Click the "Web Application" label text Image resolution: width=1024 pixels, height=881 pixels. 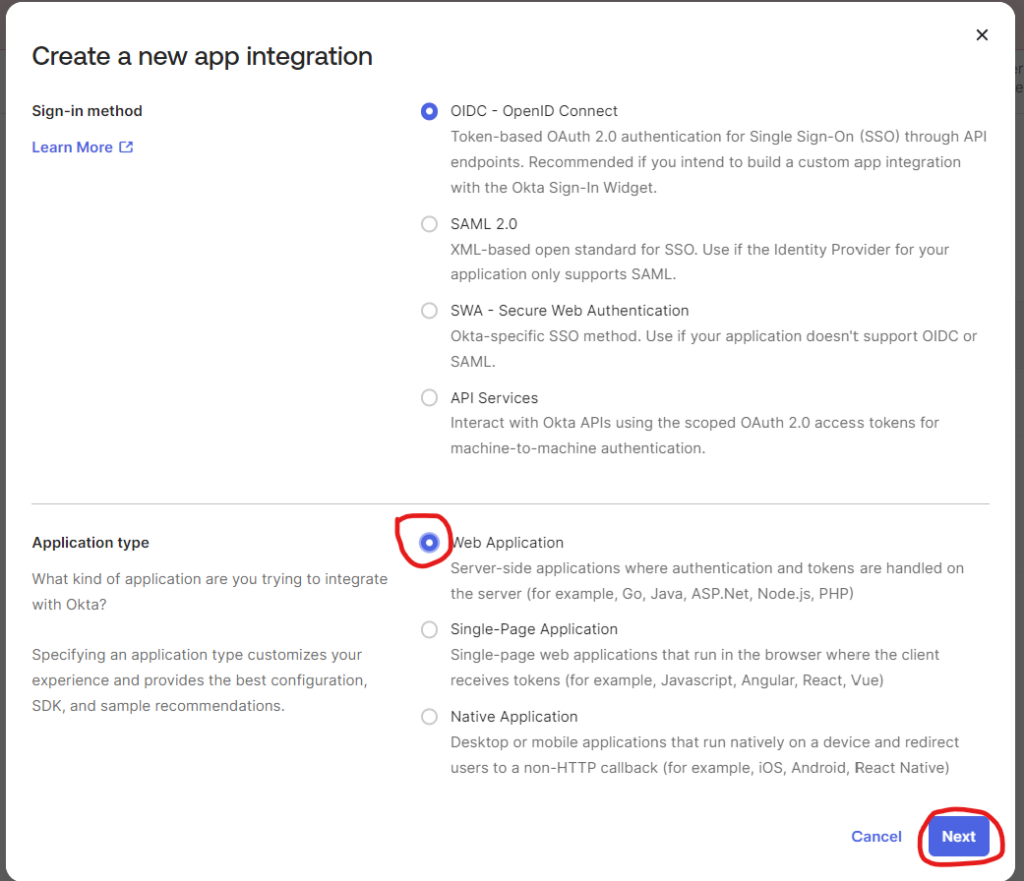click(507, 542)
